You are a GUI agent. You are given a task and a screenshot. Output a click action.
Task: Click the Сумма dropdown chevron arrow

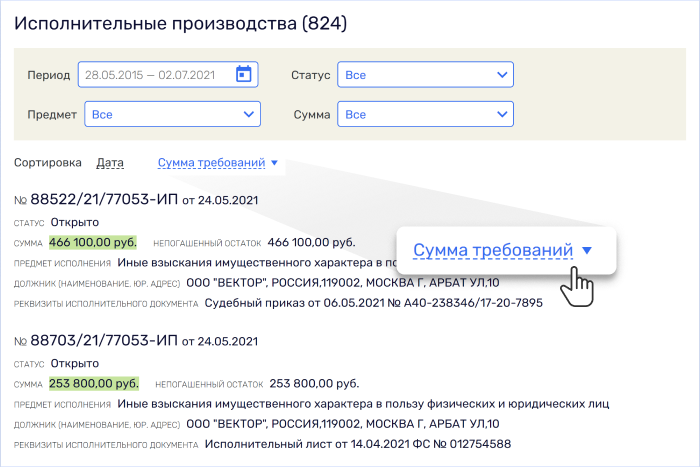(x=502, y=114)
